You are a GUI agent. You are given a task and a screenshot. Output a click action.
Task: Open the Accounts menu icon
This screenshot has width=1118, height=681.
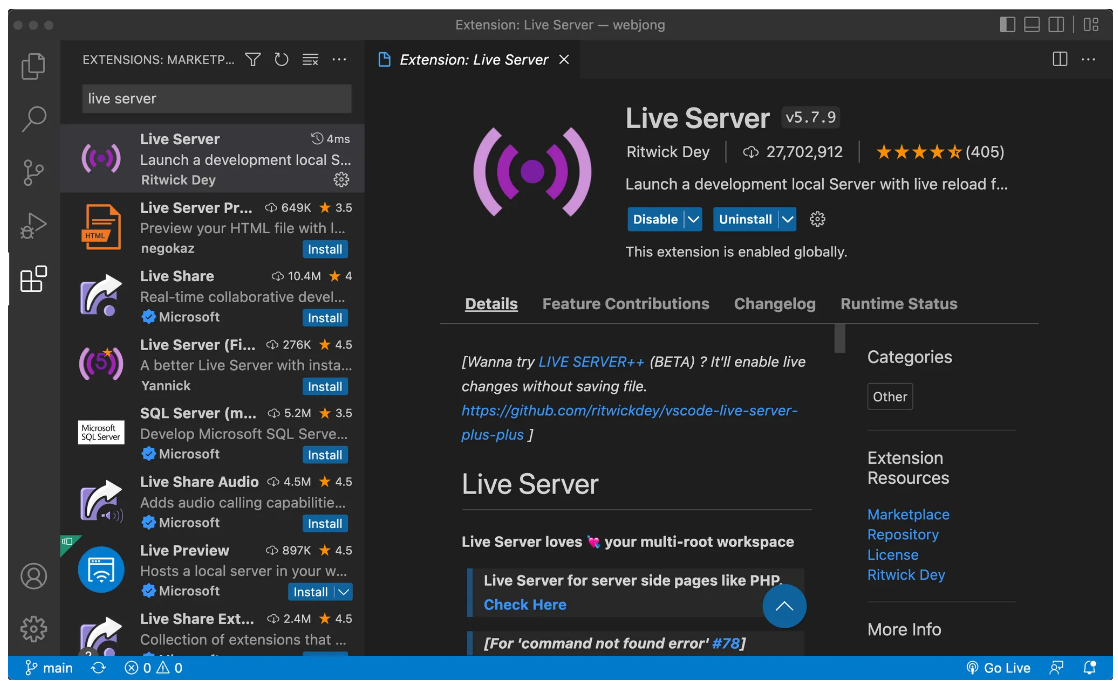[x=34, y=576]
